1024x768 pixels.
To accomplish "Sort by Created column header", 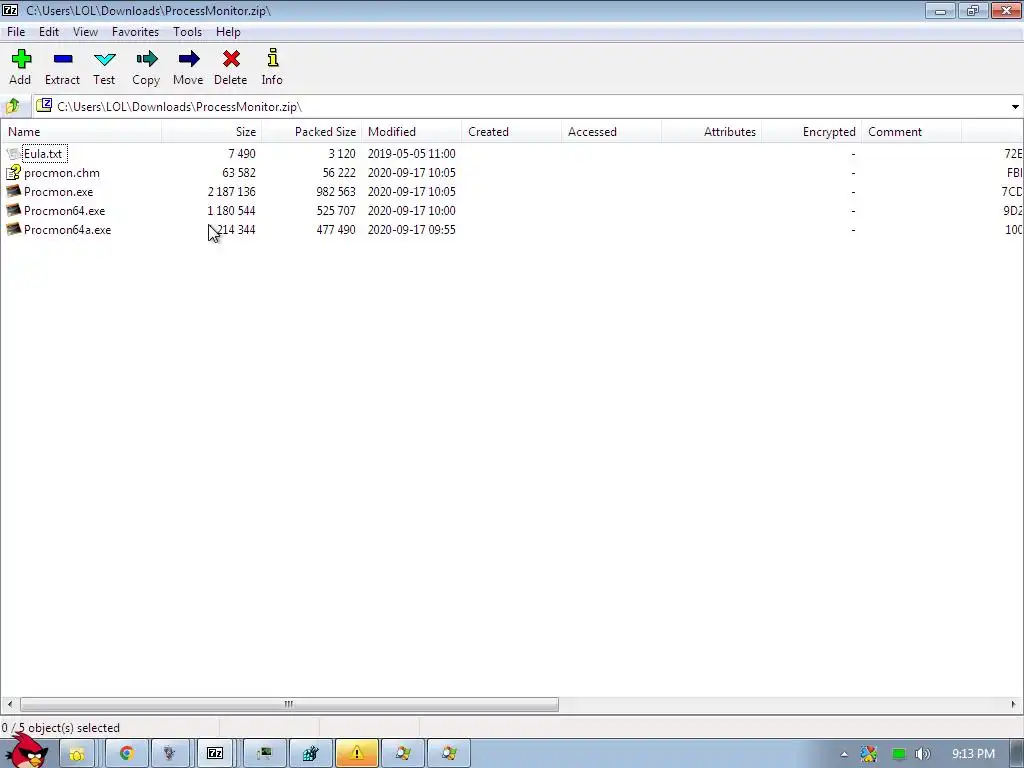I will tap(511, 131).
